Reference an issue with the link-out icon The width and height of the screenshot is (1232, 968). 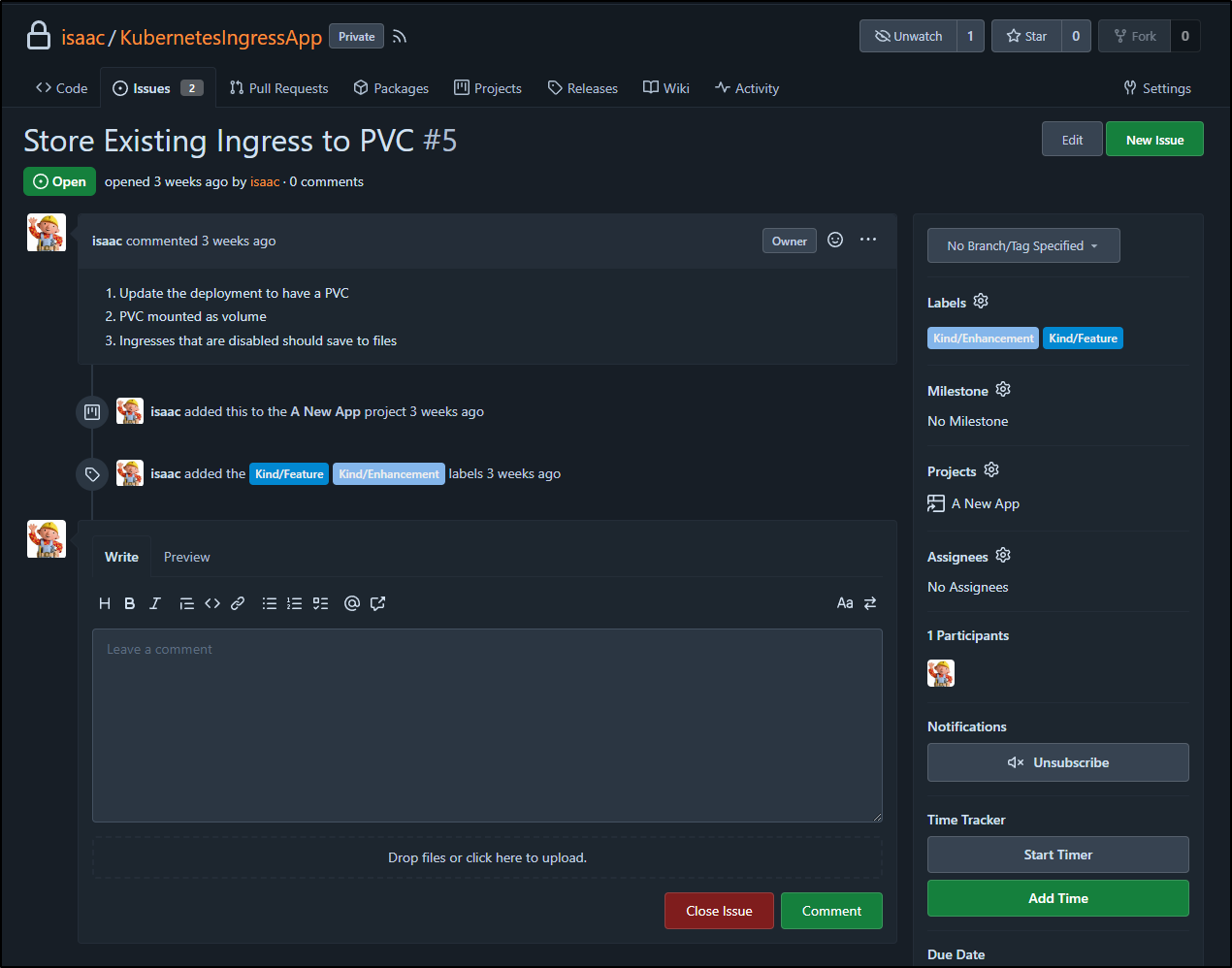click(x=378, y=603)
